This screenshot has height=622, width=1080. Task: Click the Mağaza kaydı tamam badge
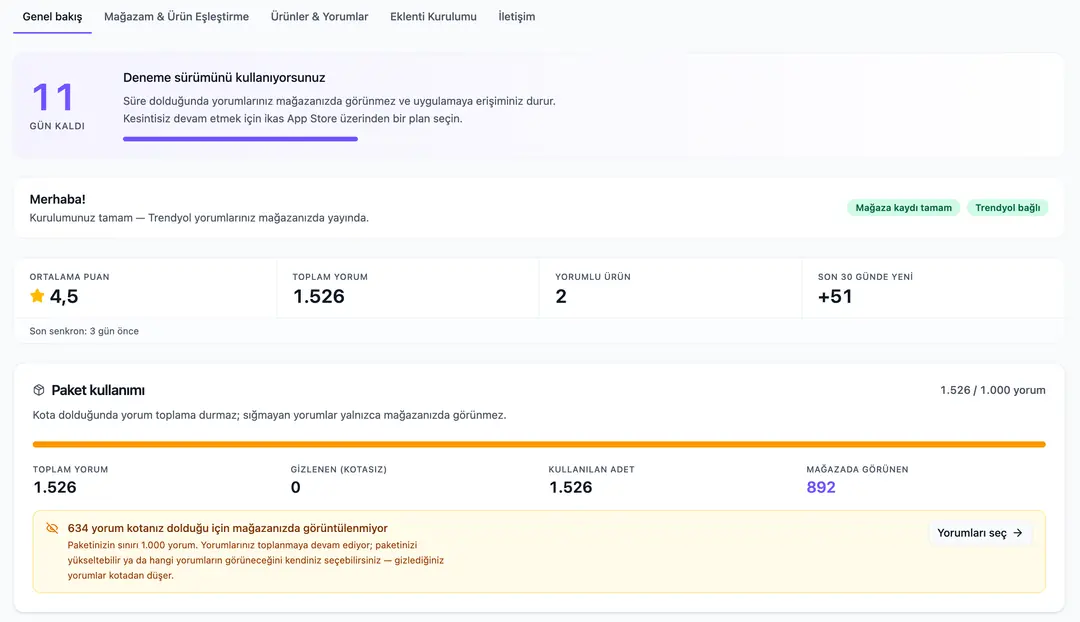pyautogui.click(x=903, y=207)
